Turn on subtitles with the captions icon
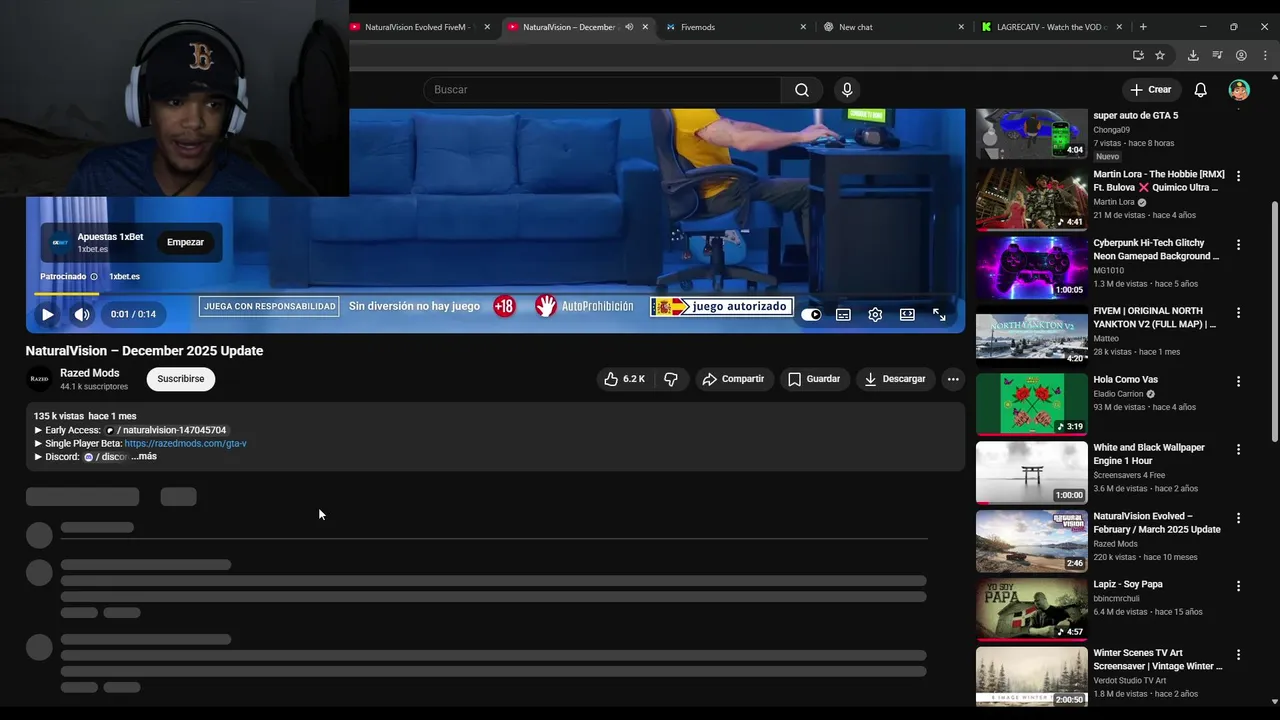Screen dimensions: 1280x720 [x=843, y=314]
